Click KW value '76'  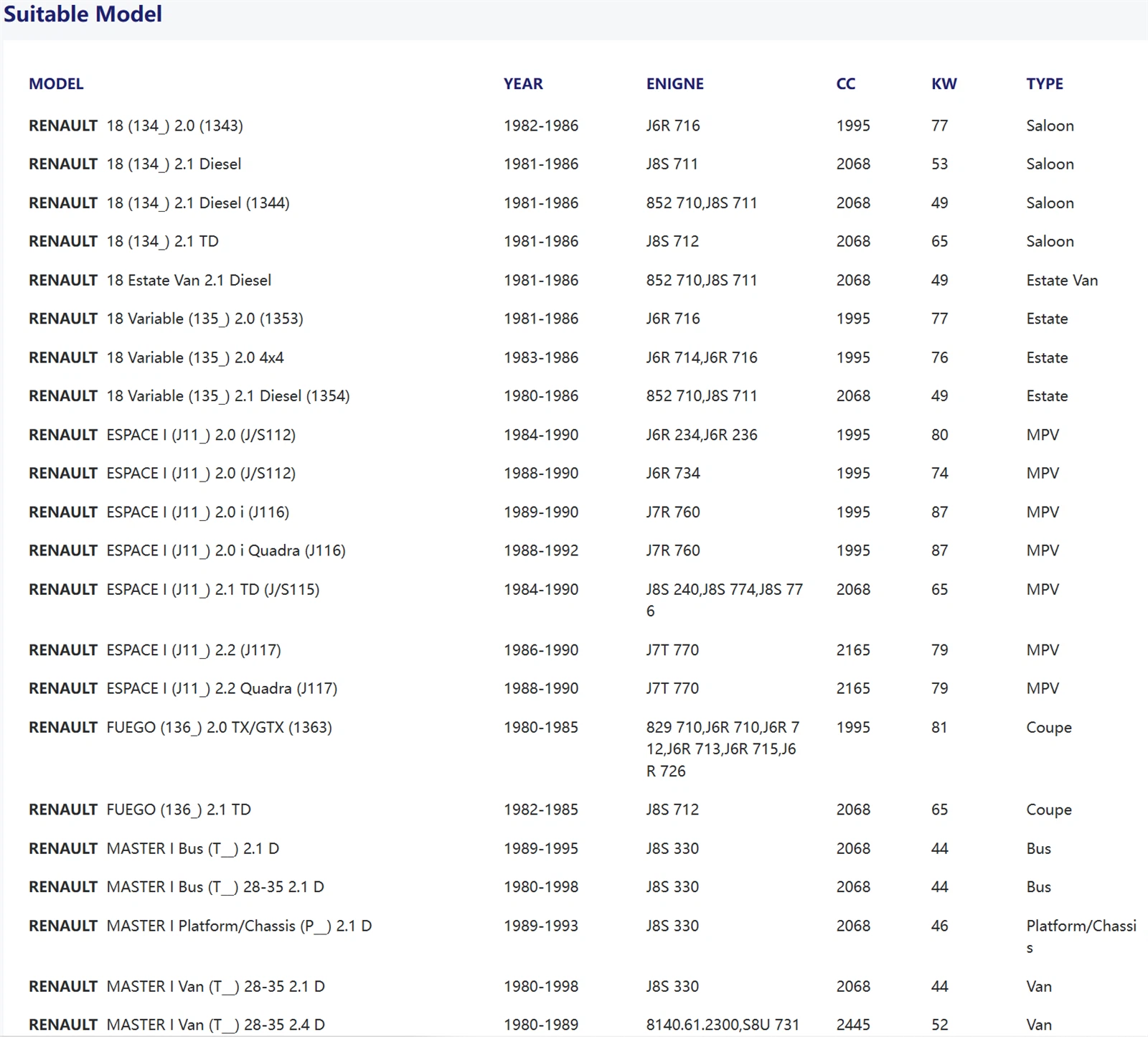pyautogui.click(x=940, y=357)
